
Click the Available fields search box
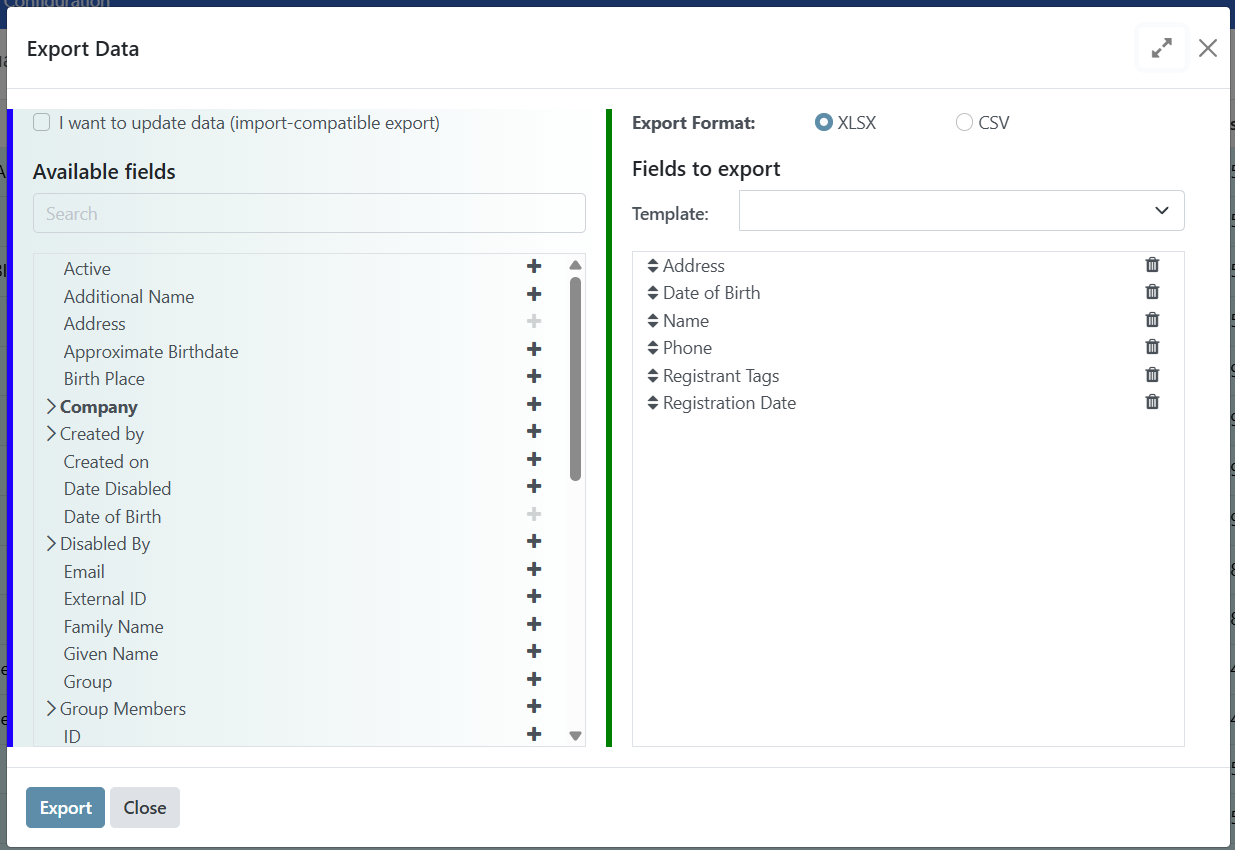pos(309,212)
